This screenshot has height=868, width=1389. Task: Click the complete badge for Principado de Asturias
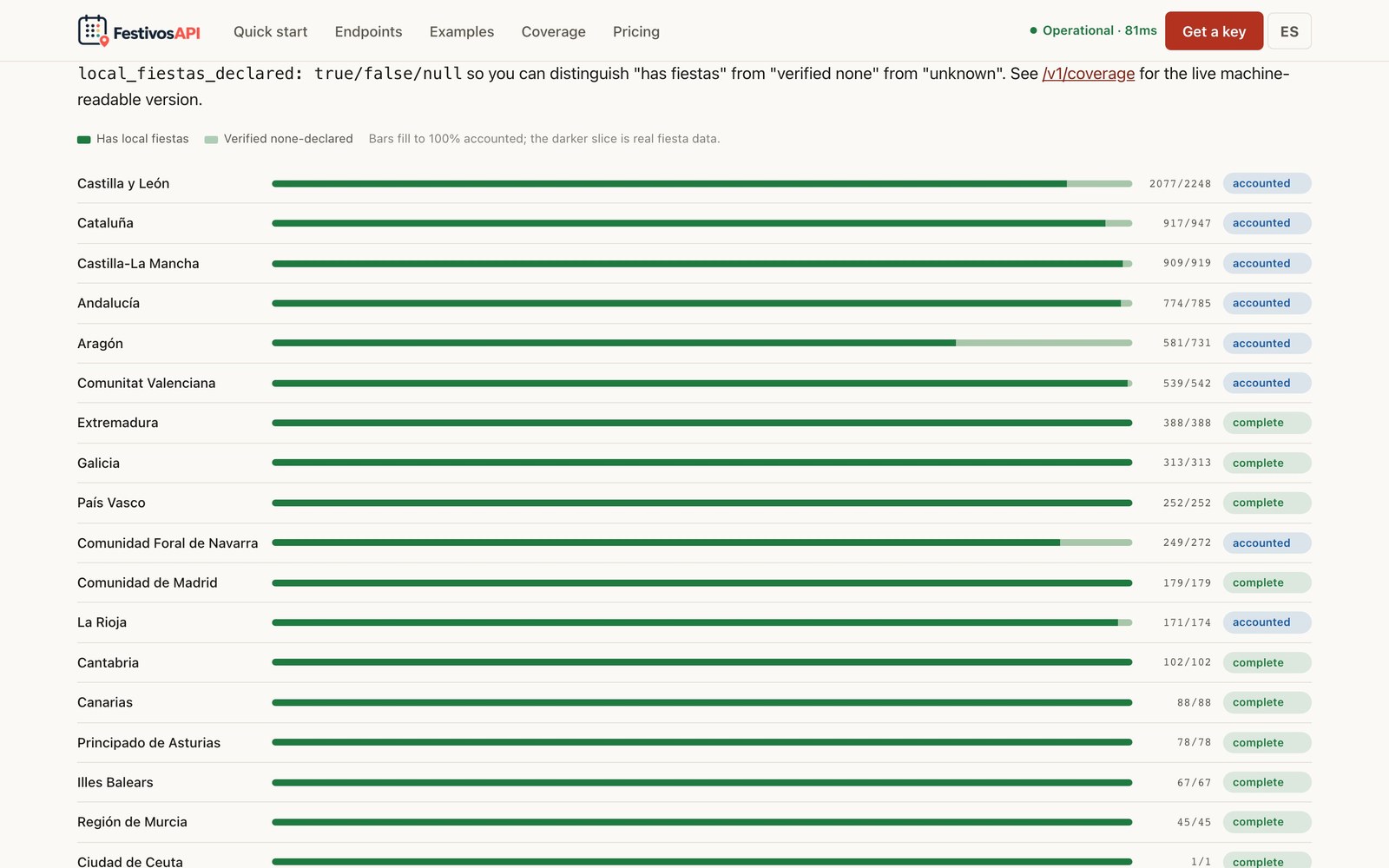click(x=1267, y=742)
